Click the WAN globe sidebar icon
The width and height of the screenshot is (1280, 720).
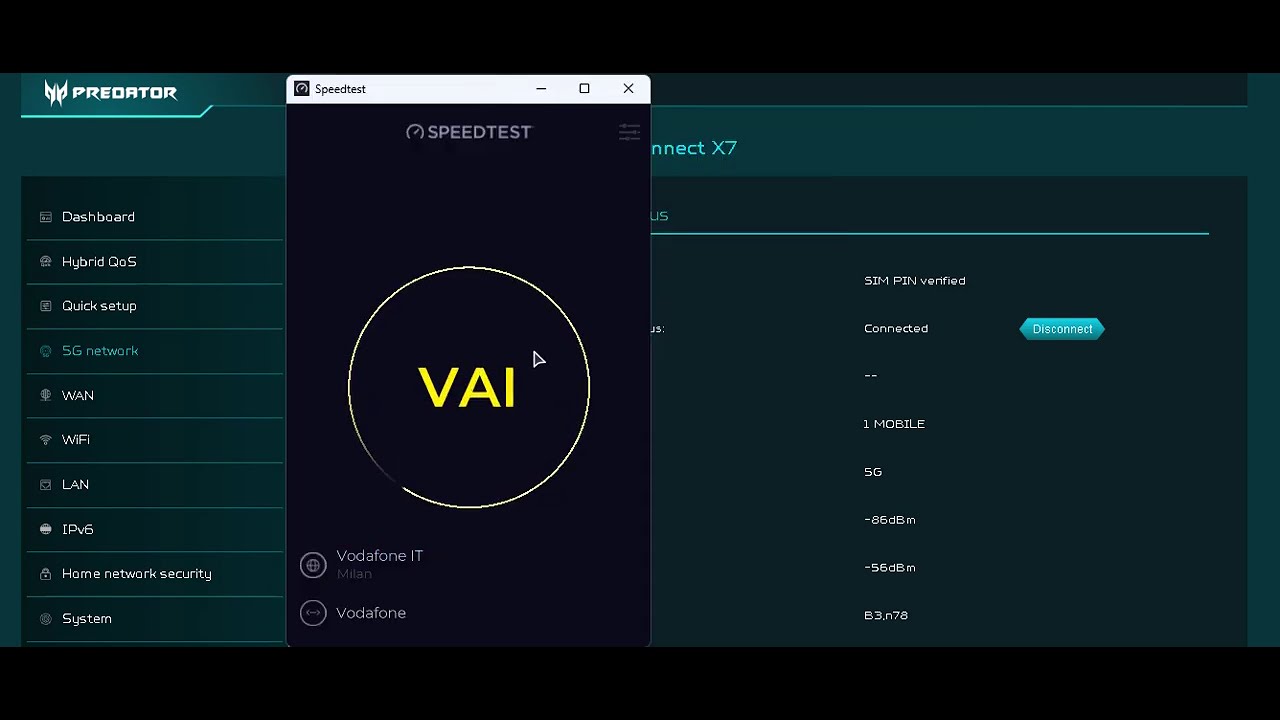point(45,396)
